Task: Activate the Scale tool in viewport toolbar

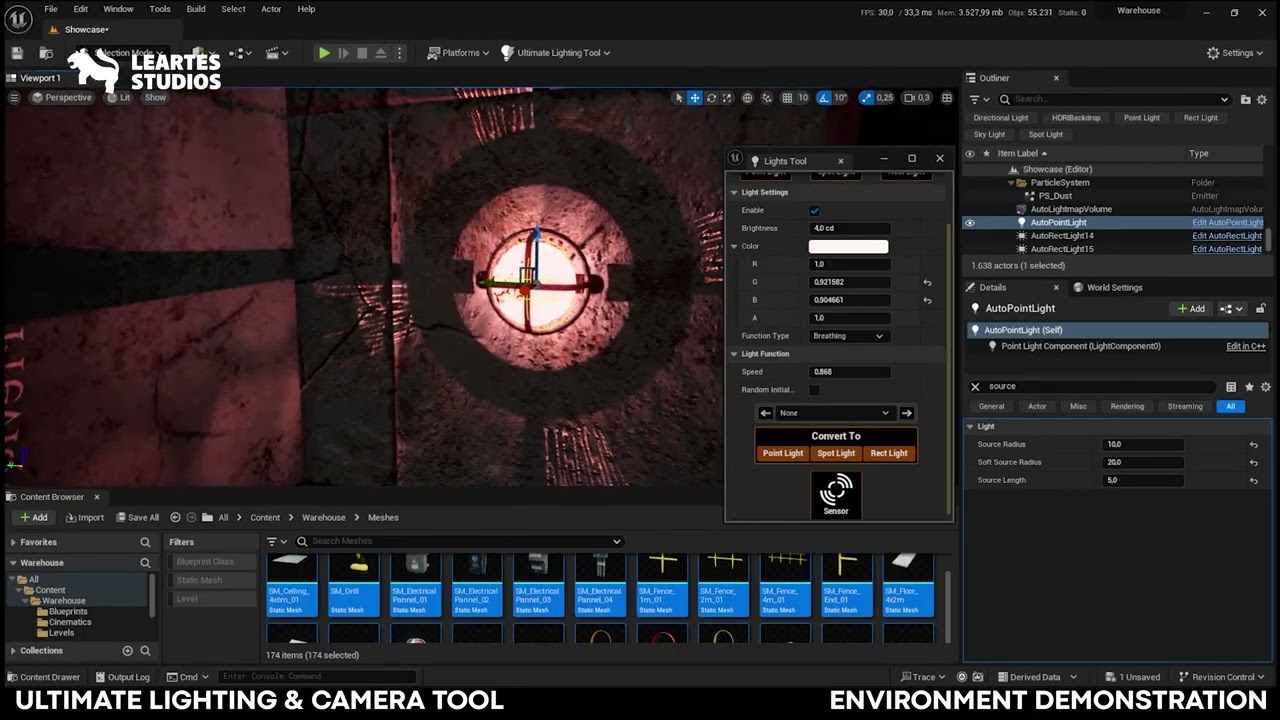Action: 726,98
